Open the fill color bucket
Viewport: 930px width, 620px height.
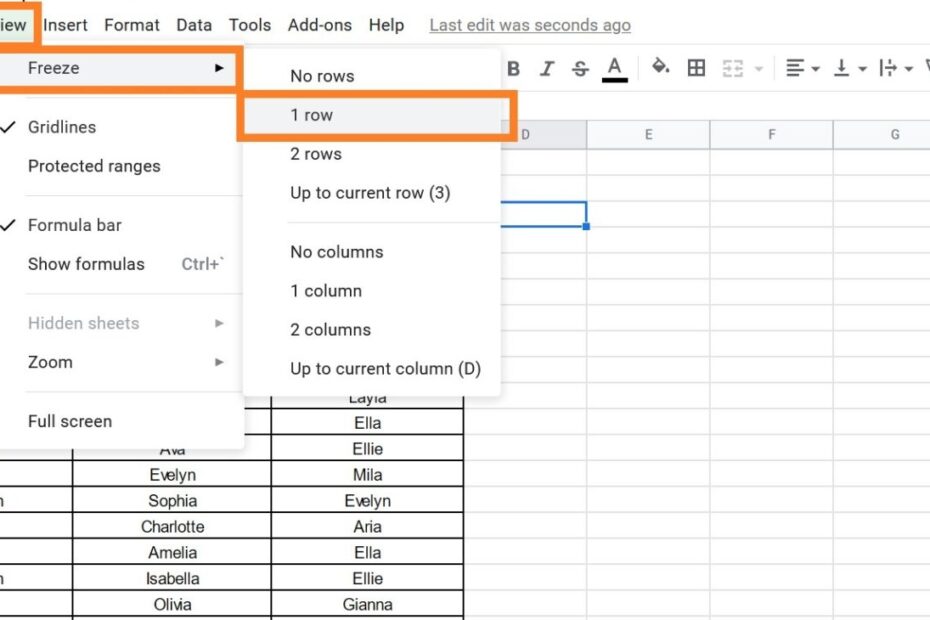point(660,68)
